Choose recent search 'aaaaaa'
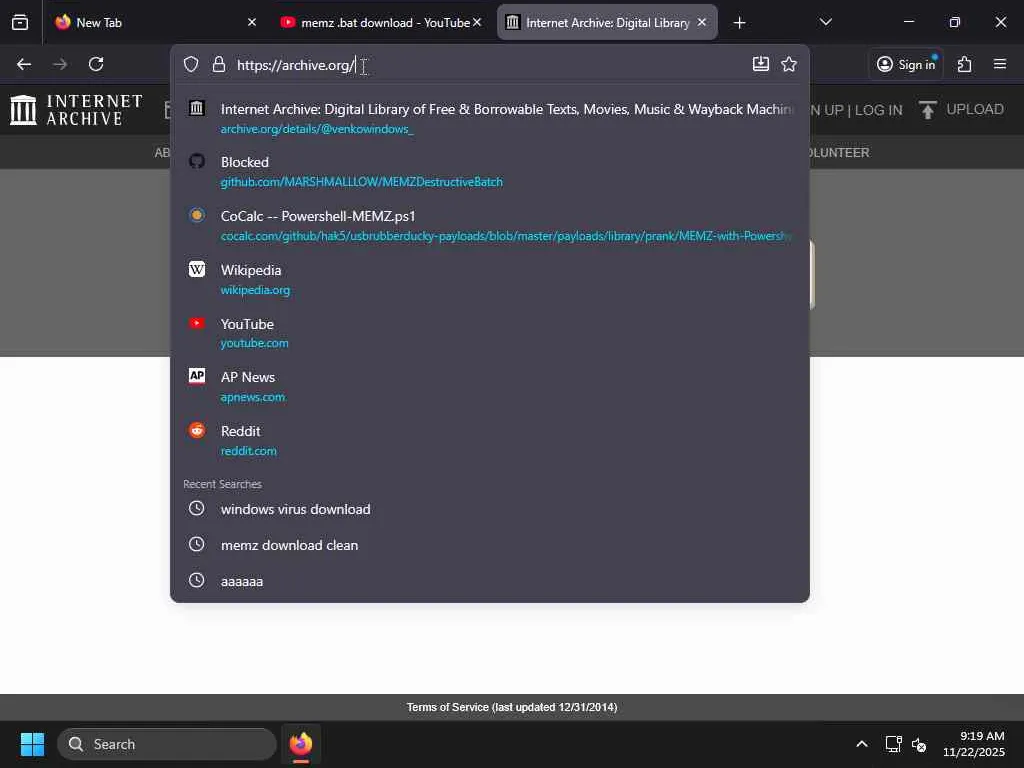 [x=490, y=581]
